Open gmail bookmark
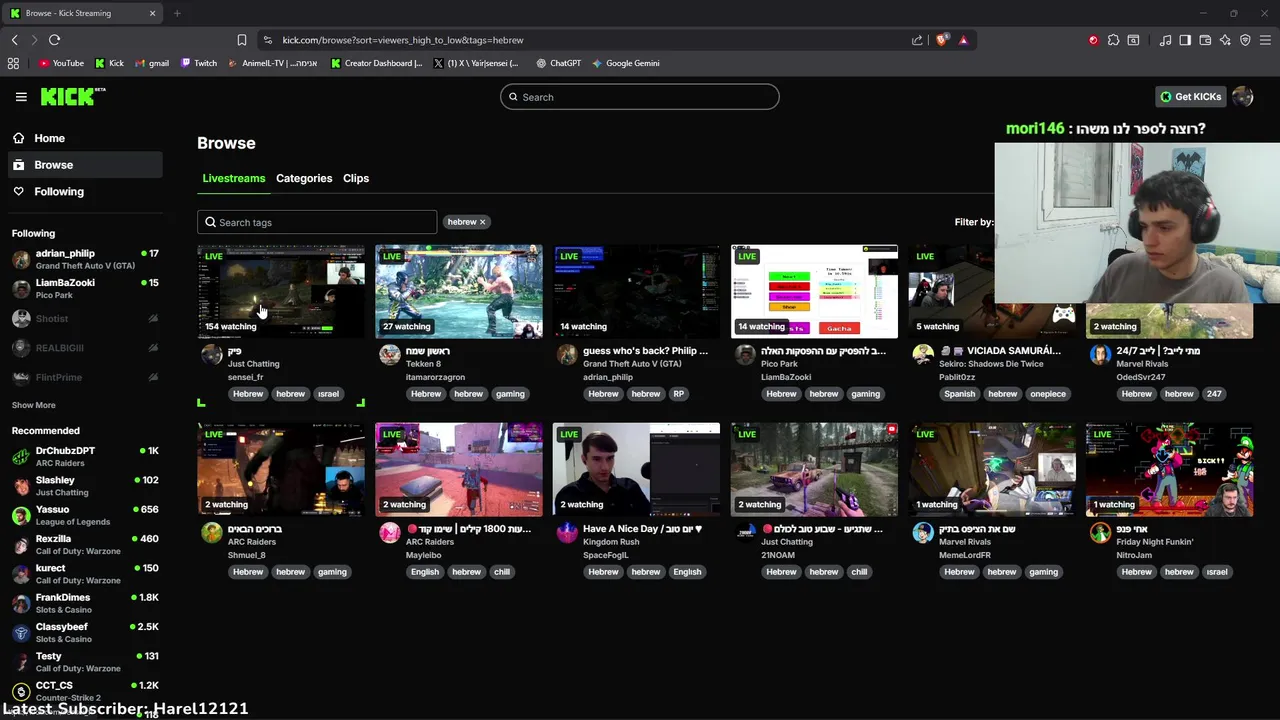Screen dimensions: 1280x720 (x=152, y=63)
